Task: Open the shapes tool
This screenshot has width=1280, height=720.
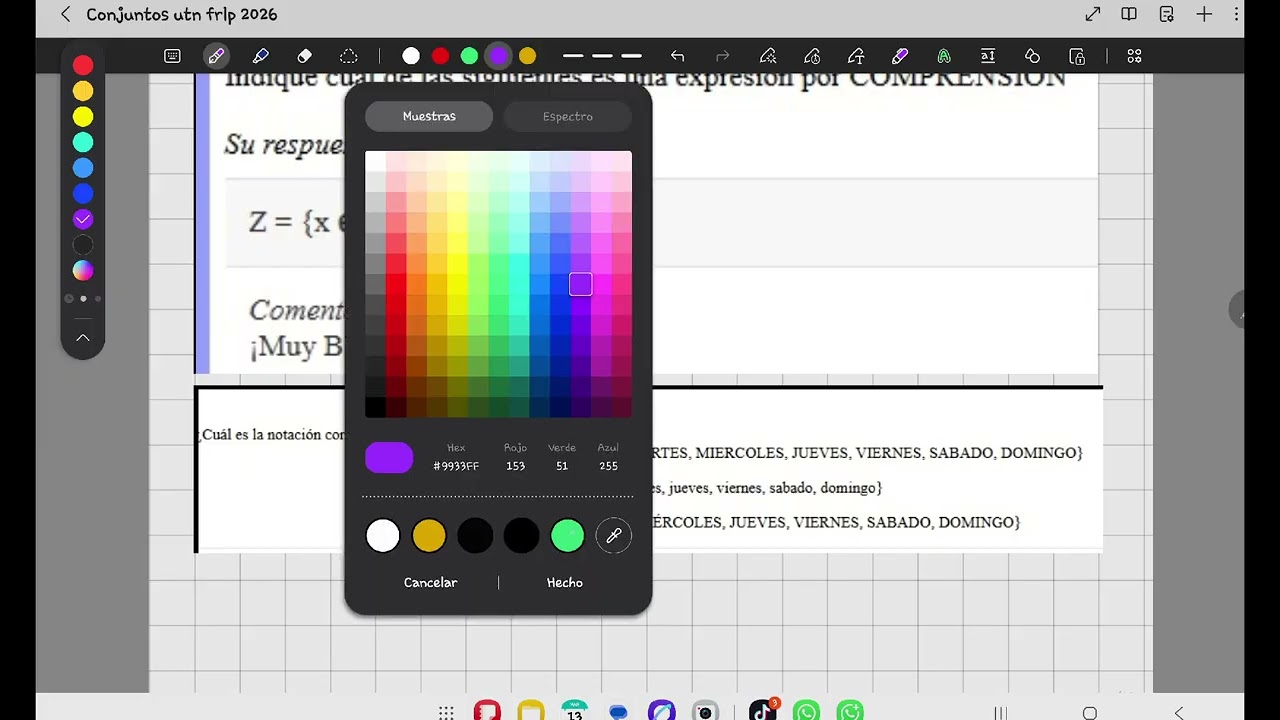Action: pos(1032,56)
